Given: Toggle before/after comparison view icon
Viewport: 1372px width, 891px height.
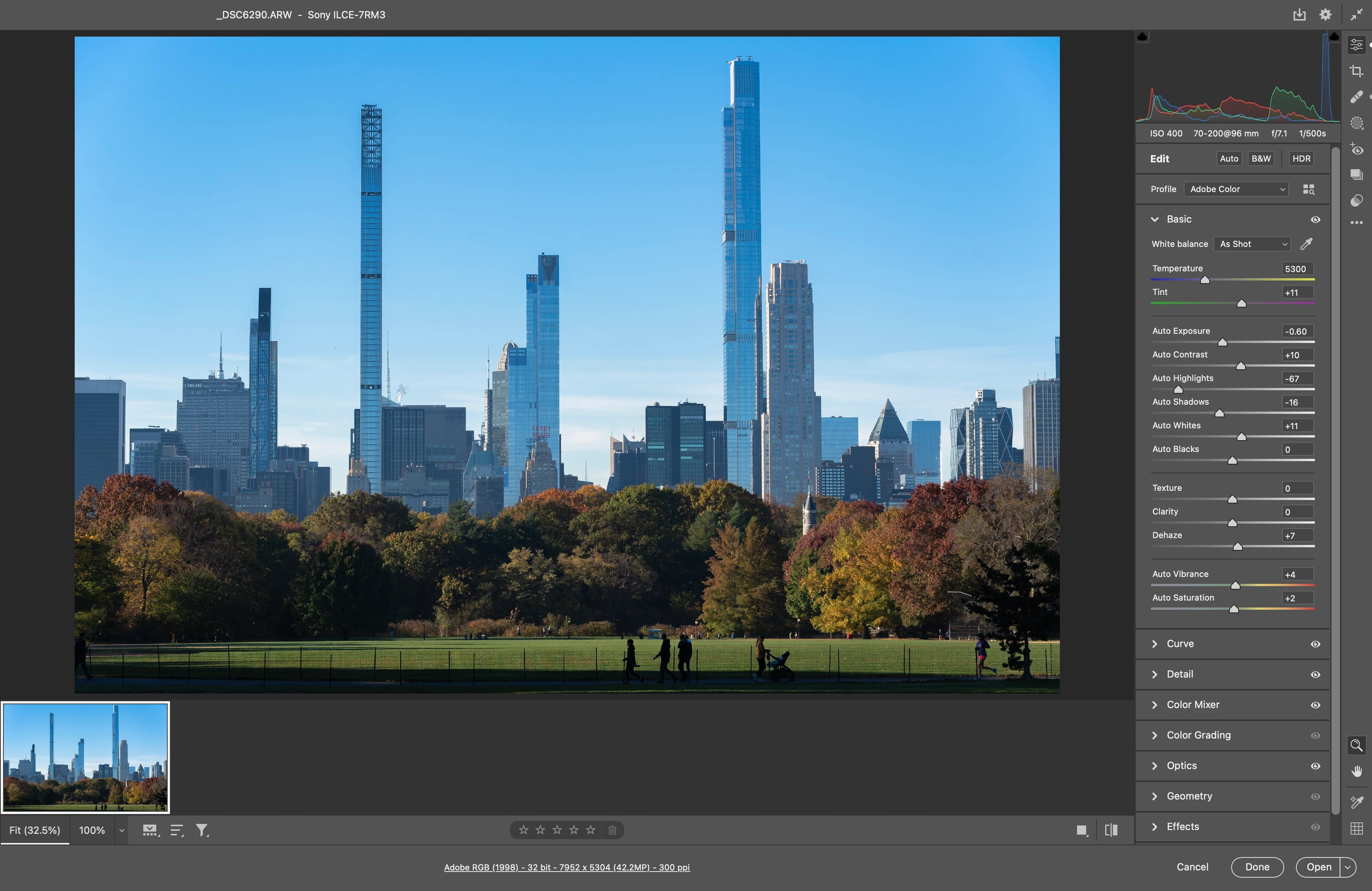Looking at the screenshot, I should point(1111,830).
